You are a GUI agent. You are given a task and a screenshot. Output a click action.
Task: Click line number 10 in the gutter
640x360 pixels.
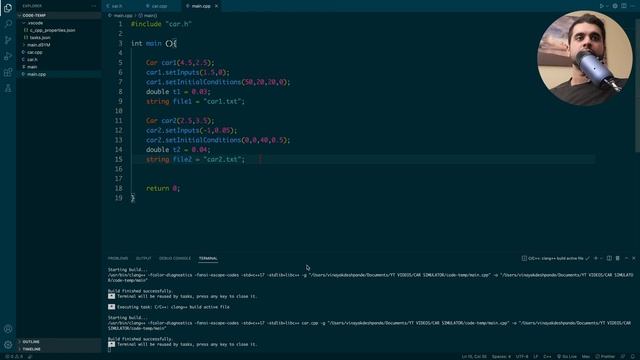point(118,111)
